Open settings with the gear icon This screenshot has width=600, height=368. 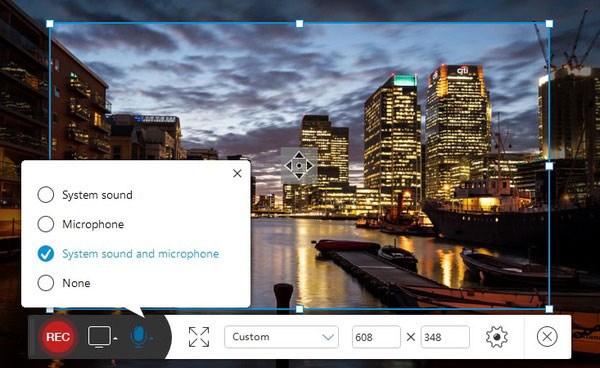coord(497,337)
